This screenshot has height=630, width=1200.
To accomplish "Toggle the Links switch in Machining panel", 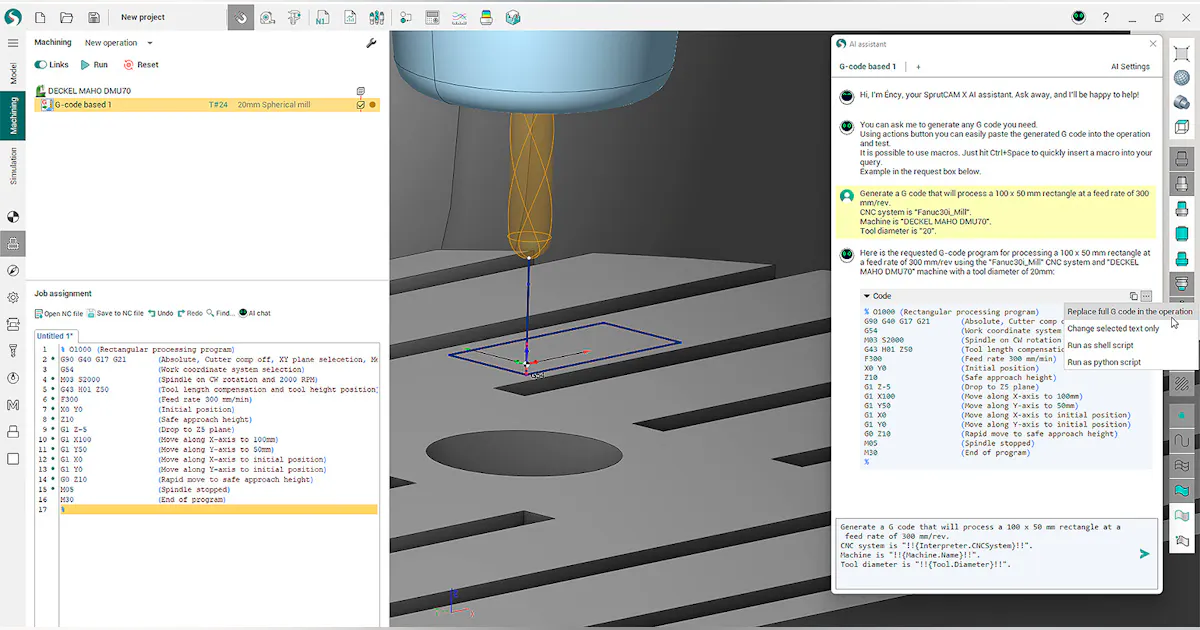I will (x=41, y=64).
